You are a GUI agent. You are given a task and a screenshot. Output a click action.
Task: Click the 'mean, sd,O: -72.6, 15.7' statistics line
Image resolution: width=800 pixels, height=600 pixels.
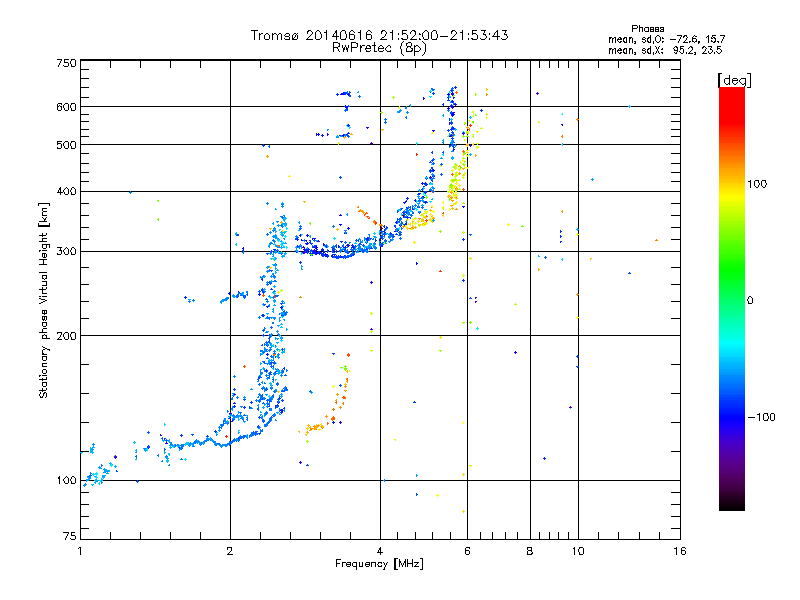[666, 39]
